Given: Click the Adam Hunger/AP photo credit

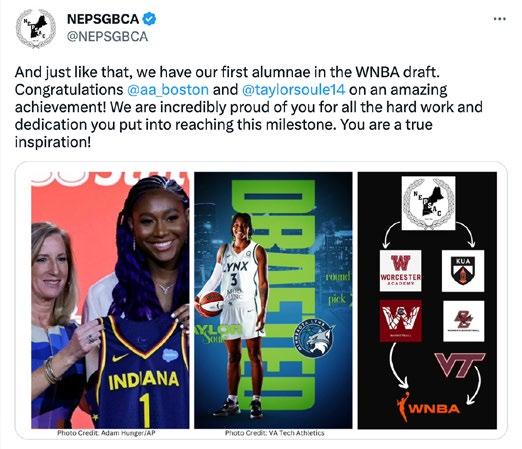Looking at the screenshot, I should tap(106, 433).
